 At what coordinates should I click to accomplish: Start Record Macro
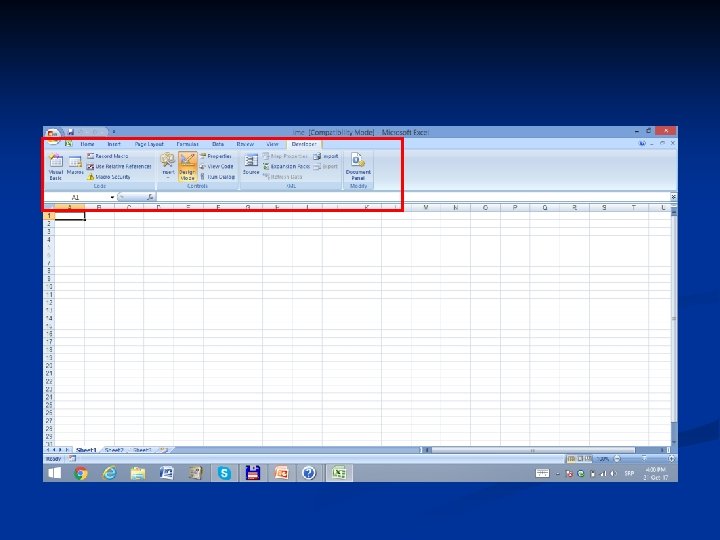click(x=108, y=156)
